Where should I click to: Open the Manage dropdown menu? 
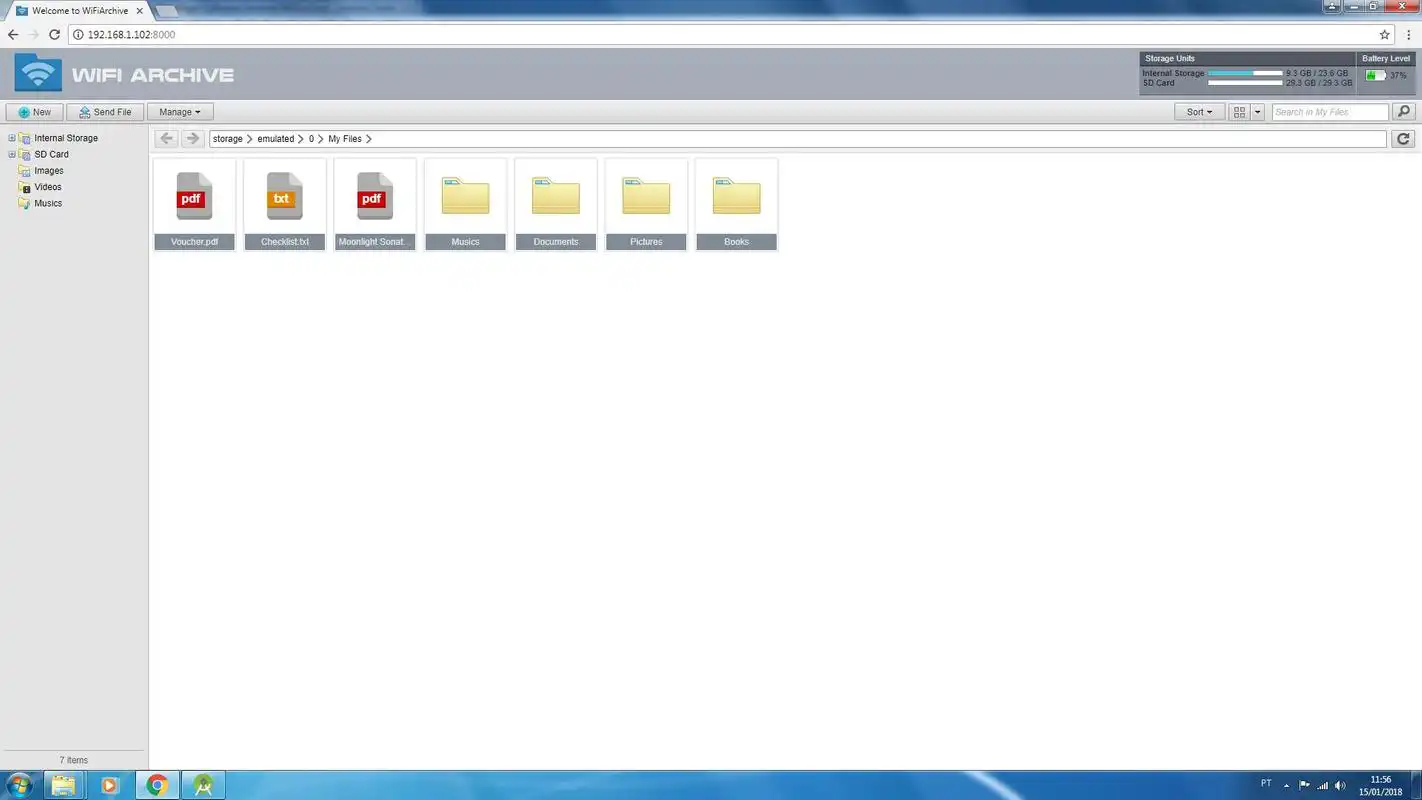pos(180,112)
